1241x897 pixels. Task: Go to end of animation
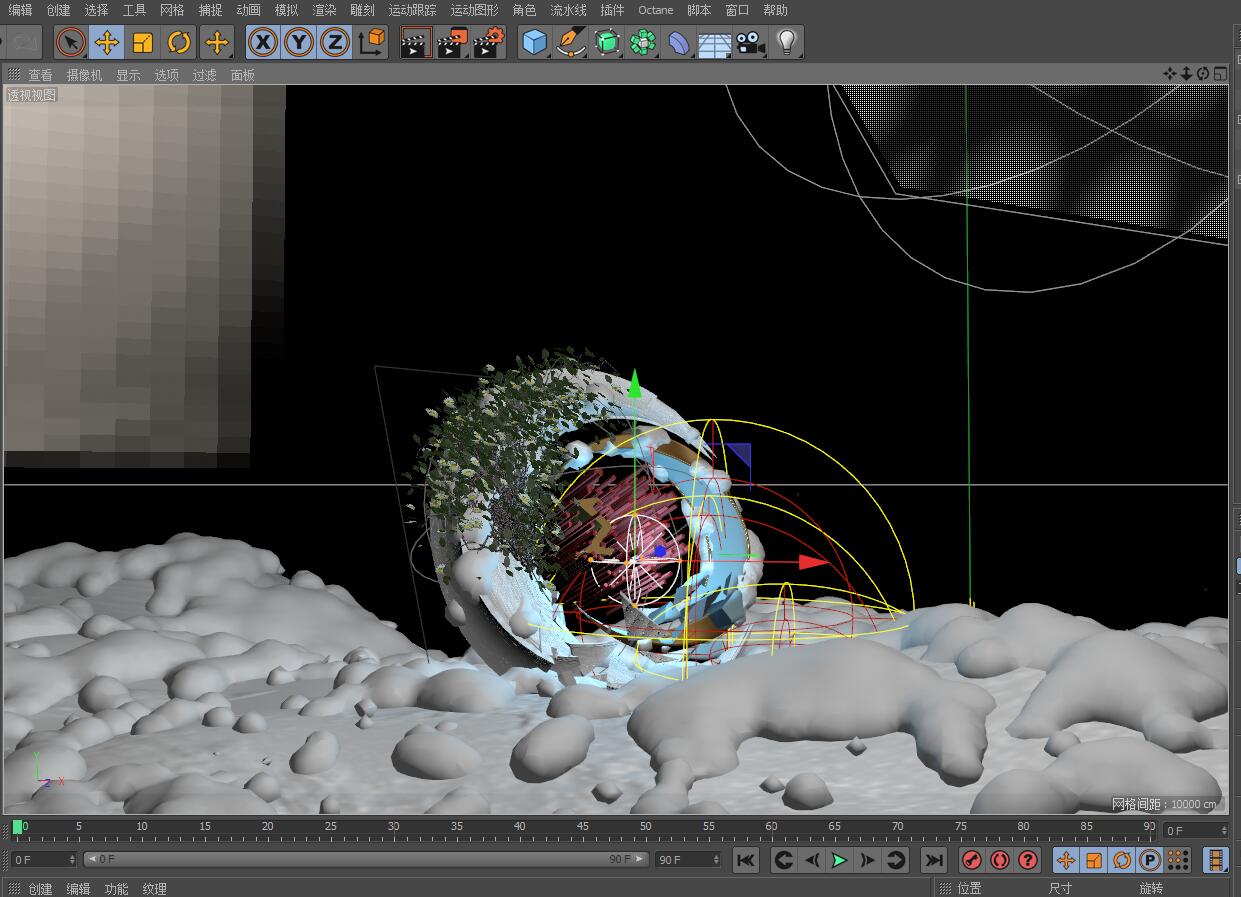(933, 860)
